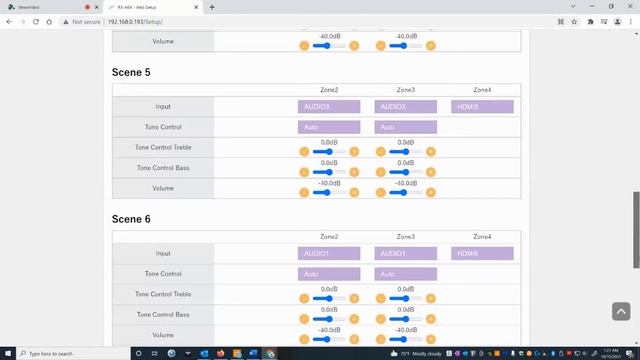Screen dimensions: 640x360
Task: Turn down Scene 5 Zone2 volume minus button
Action: (x=304, y=193)
